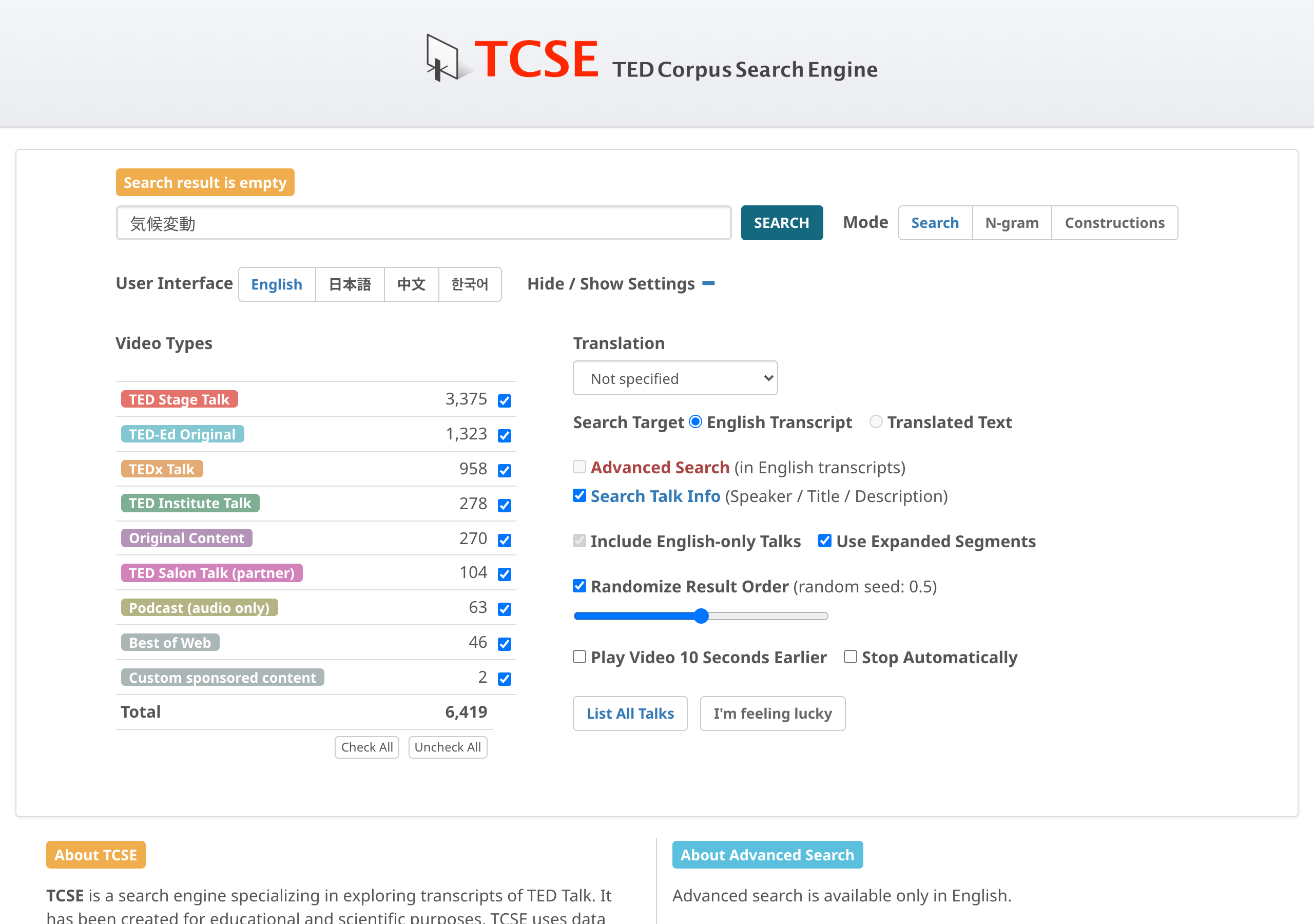The image size is (1314, 924).
Task: Click Uncheck All below the video types
Action: click(448, 747)
